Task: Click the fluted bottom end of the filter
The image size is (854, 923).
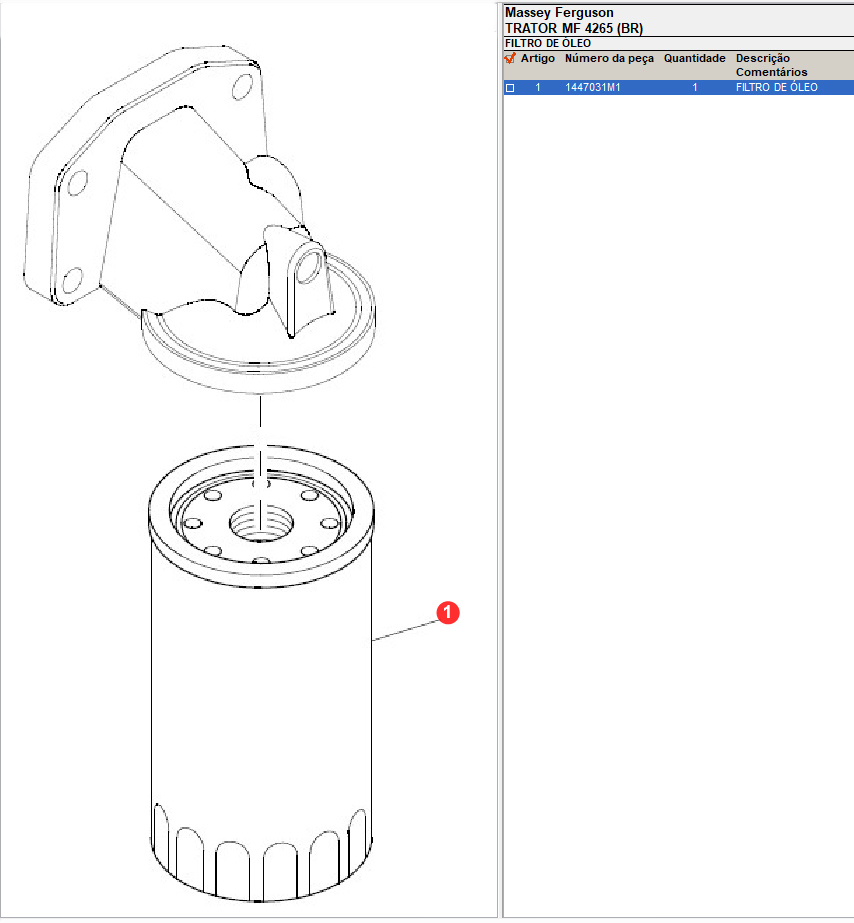Action: (x=260, y=850)
